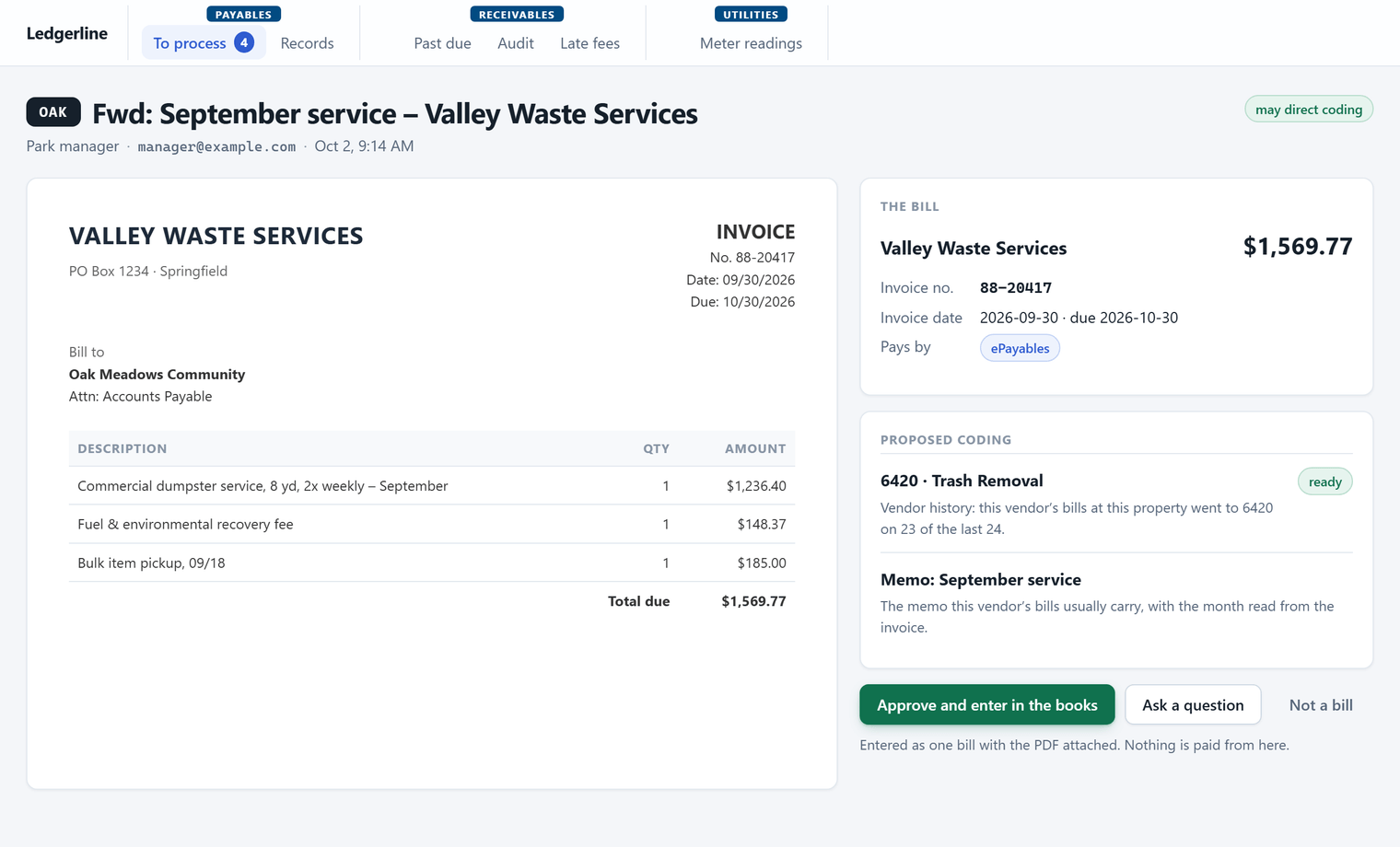Image resolution: width=1400 pixels, height=847 pixels.
Task: Click the bill amount $1,569.77 in The Bill card
Action: pyautogui.click(x=1298, y=247)
